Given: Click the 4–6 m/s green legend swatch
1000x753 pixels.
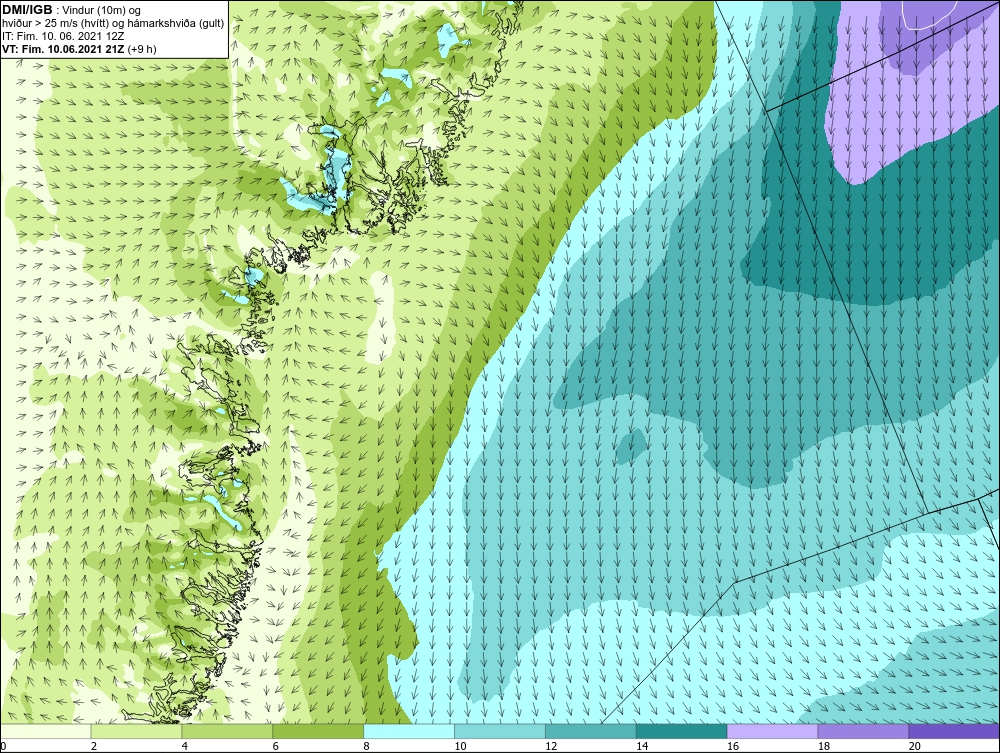Looking at the screenshot, I should coord(227,731).
